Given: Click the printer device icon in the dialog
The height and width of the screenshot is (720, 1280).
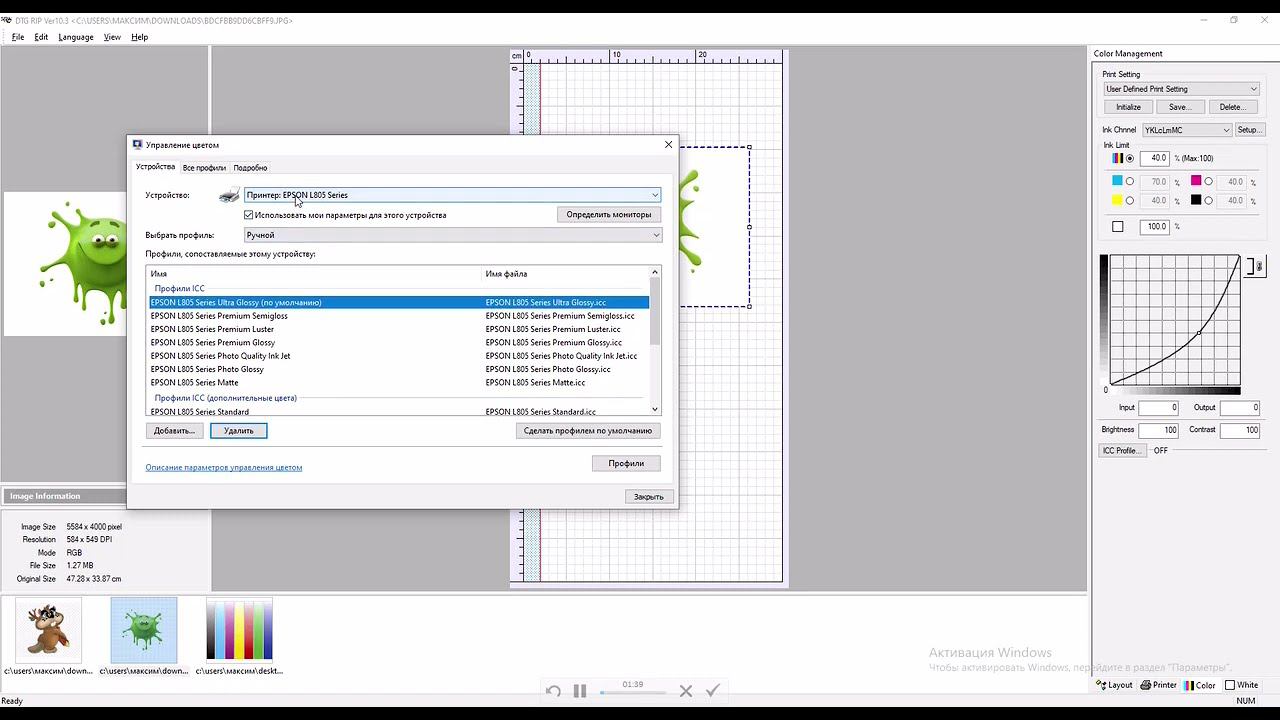Looking at the screenshot, I should click(x=229, y=195).
